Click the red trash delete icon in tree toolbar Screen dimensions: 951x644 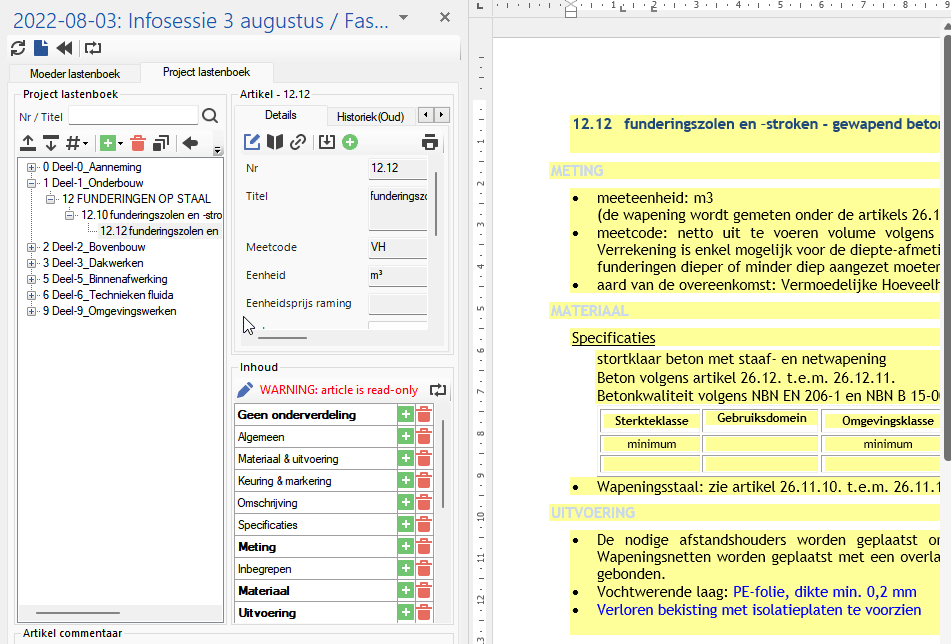point(138,143)
